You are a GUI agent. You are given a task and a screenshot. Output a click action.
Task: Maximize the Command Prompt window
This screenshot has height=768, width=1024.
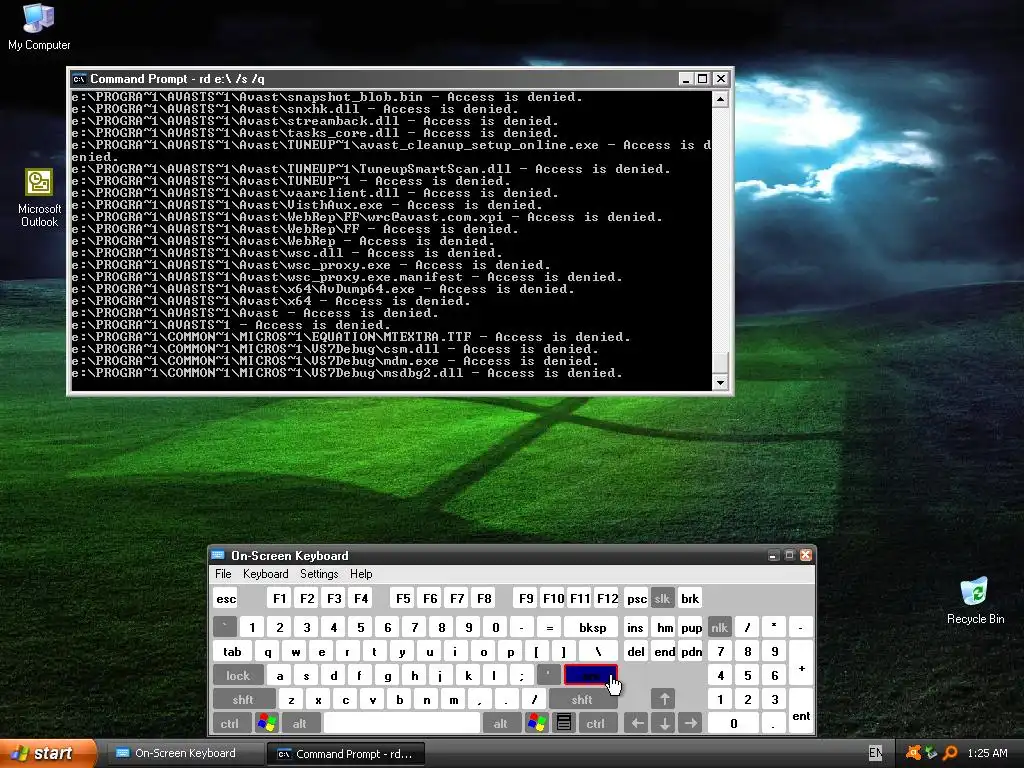pyautogui.click(x=703, y=79)
